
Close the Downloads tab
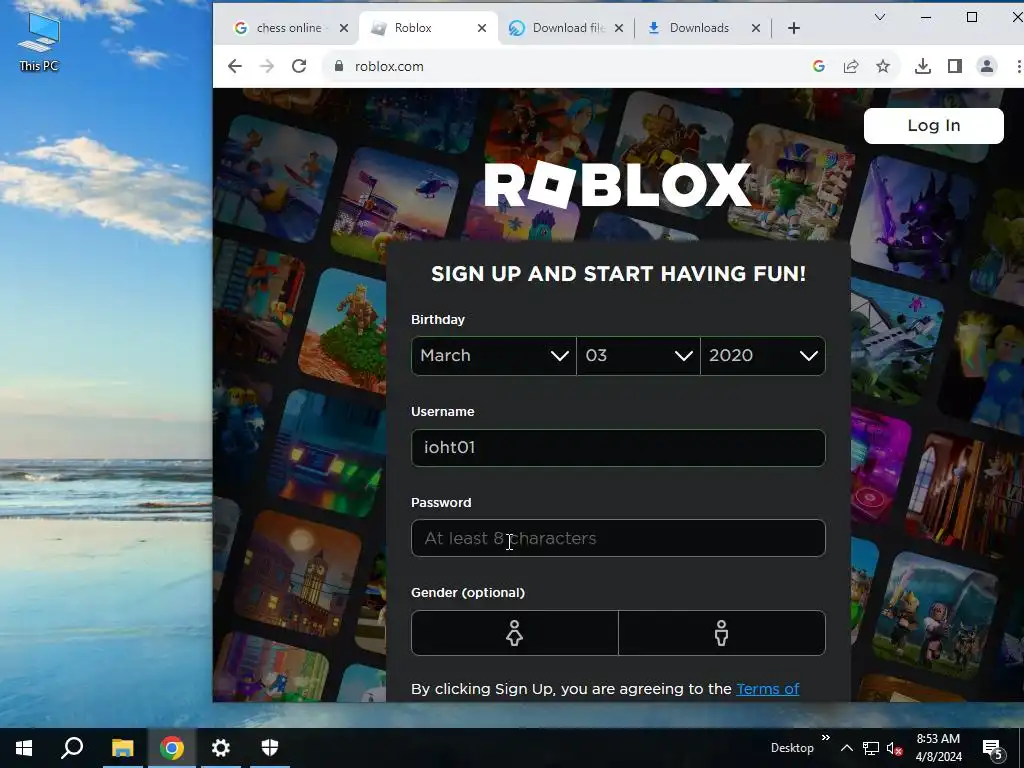coord(756,28)
